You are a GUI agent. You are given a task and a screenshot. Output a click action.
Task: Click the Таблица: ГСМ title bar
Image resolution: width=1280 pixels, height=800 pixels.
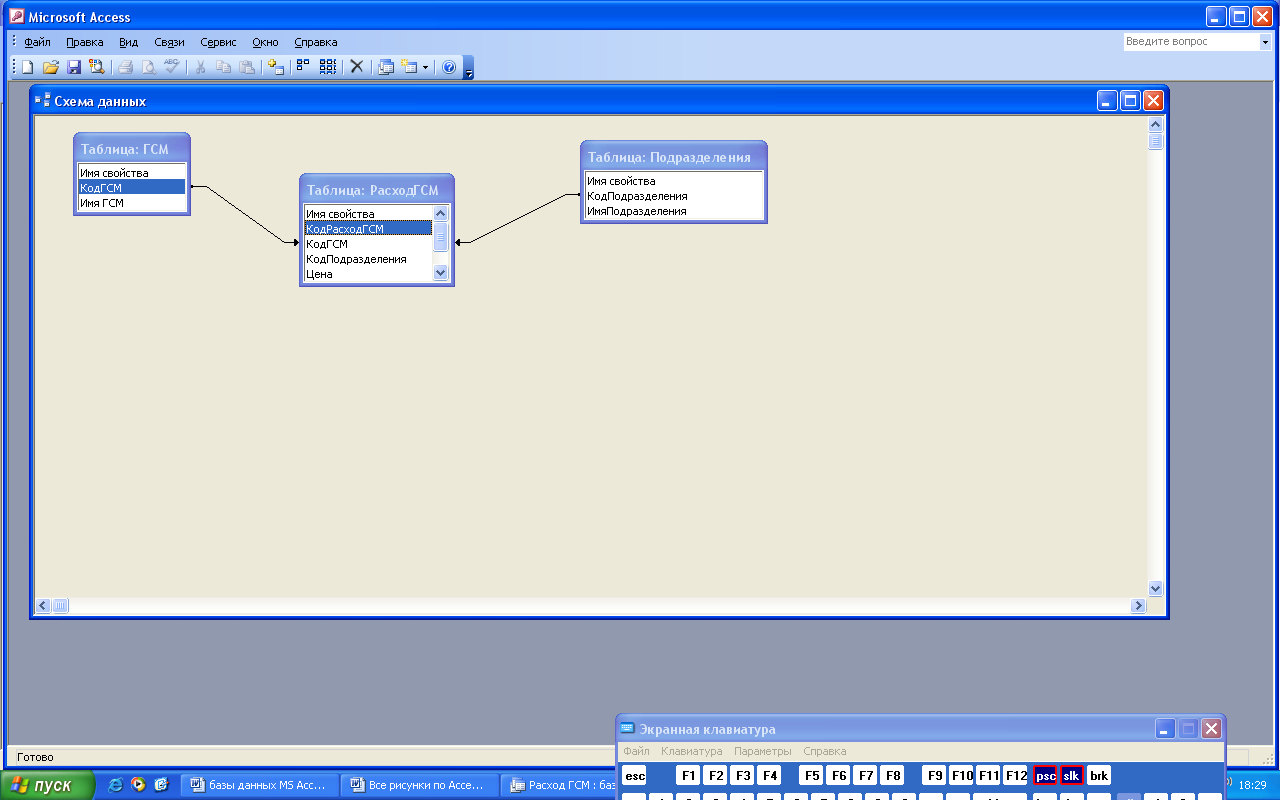pos(132,149)
